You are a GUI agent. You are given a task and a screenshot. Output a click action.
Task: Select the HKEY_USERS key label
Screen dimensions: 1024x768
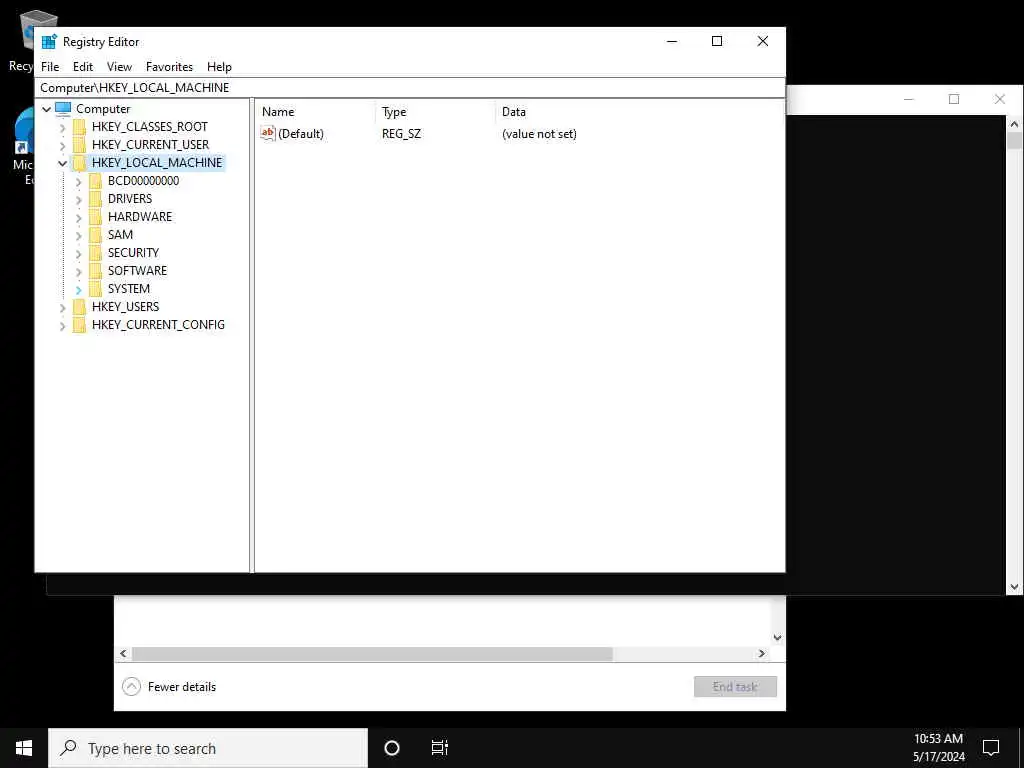pos(125,307)
